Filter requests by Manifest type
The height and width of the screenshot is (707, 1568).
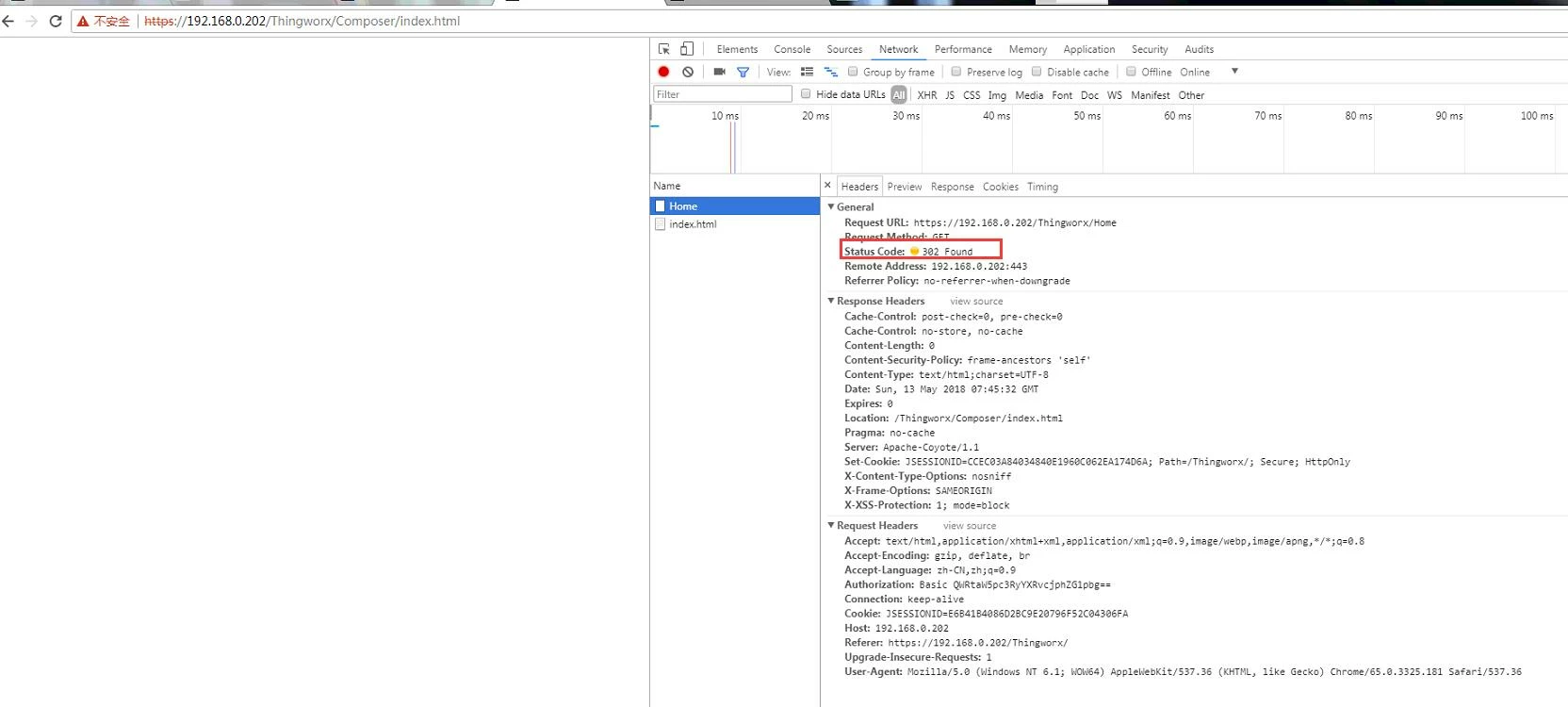(x=1151, y=95)
